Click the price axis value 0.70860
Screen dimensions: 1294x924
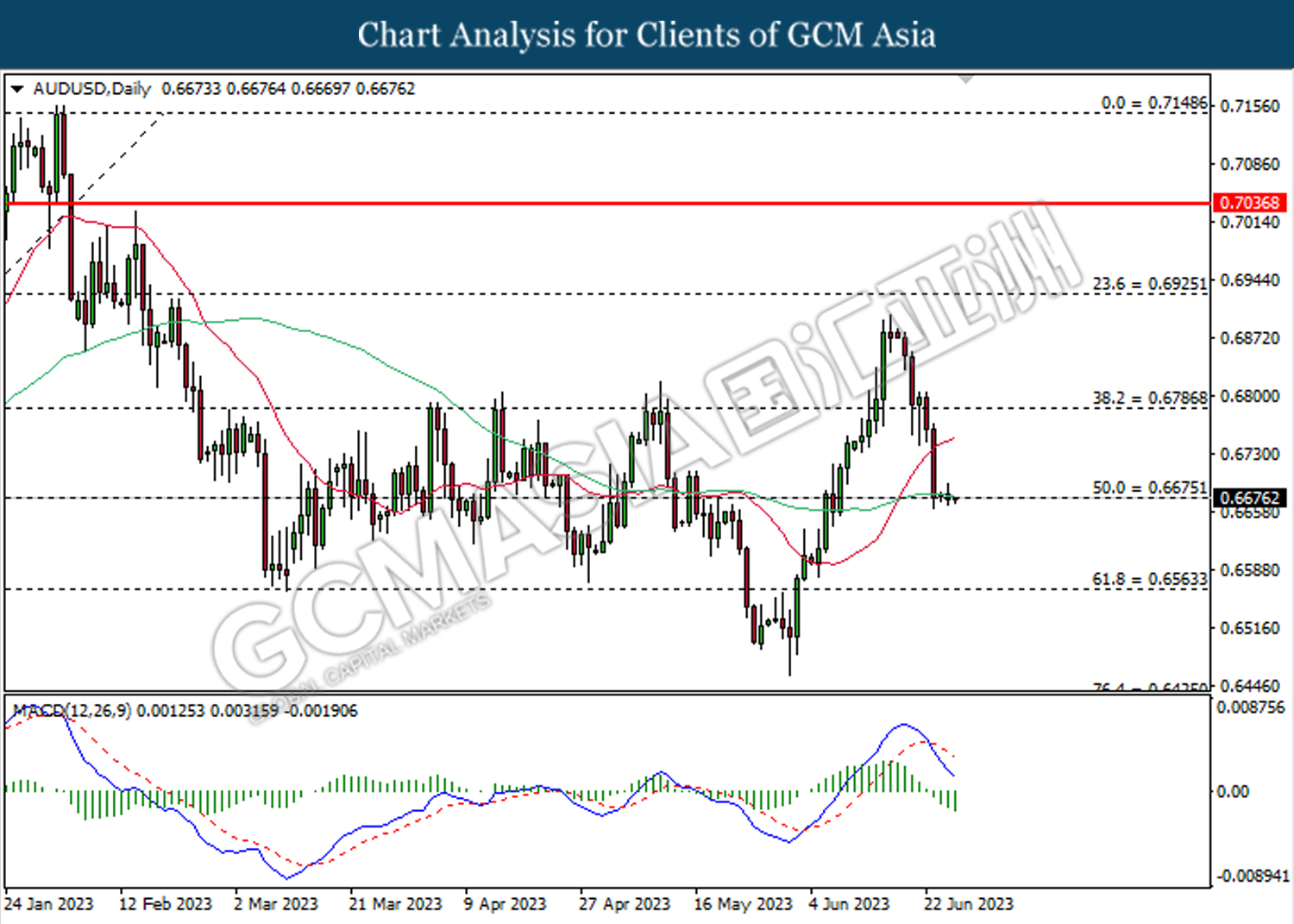point(1250,164)
